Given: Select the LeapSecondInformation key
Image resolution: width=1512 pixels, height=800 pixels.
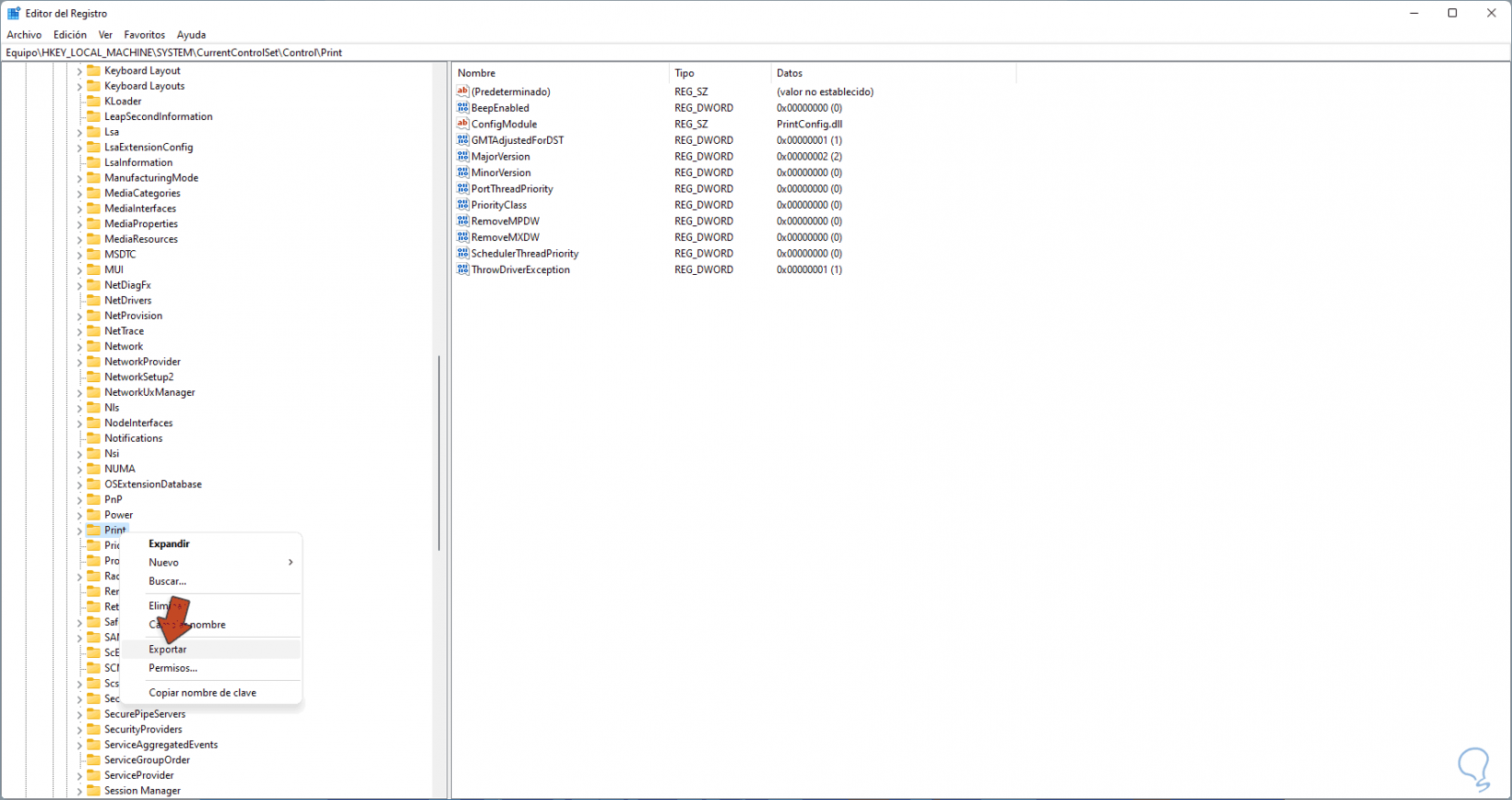Looking at the screenshot, I should click(159, 116).
